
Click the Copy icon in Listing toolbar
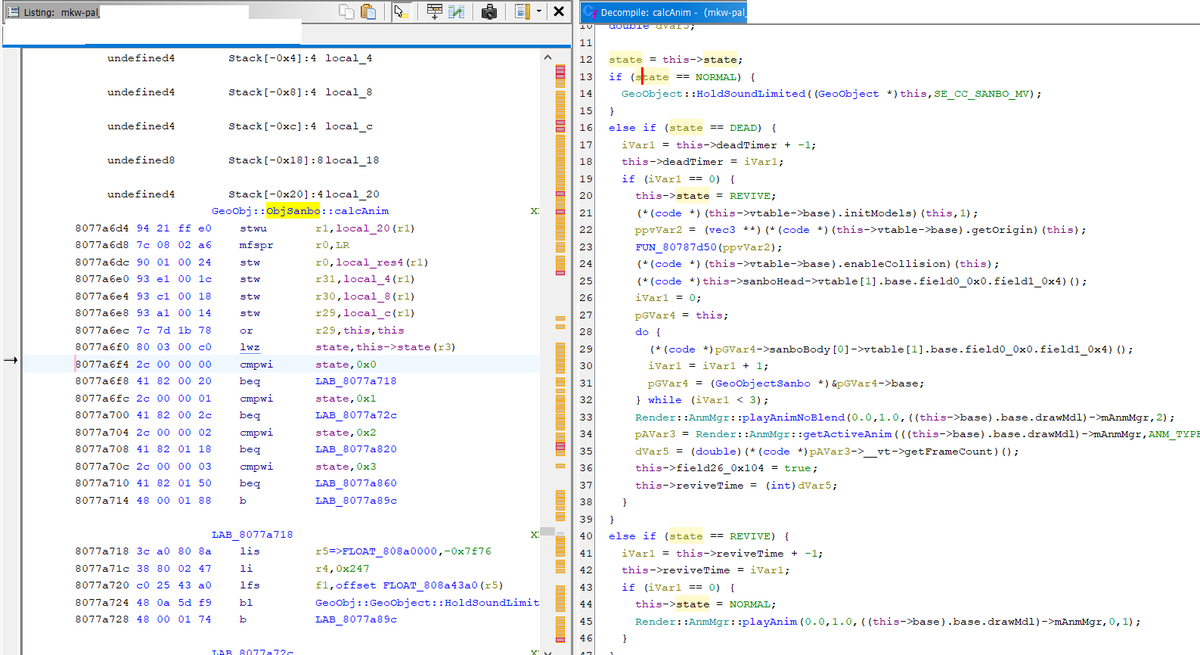[x=347, y=12]
